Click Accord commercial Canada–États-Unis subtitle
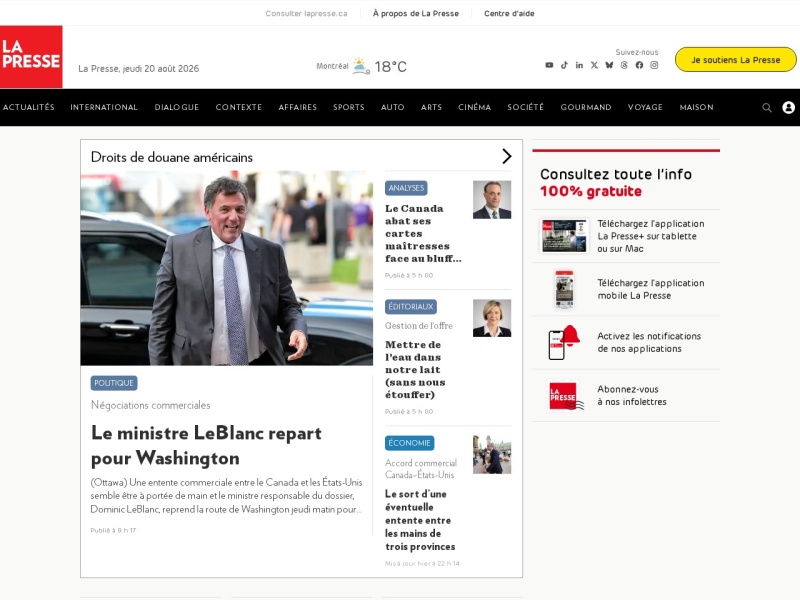800x600 pixels. point(421,469)
